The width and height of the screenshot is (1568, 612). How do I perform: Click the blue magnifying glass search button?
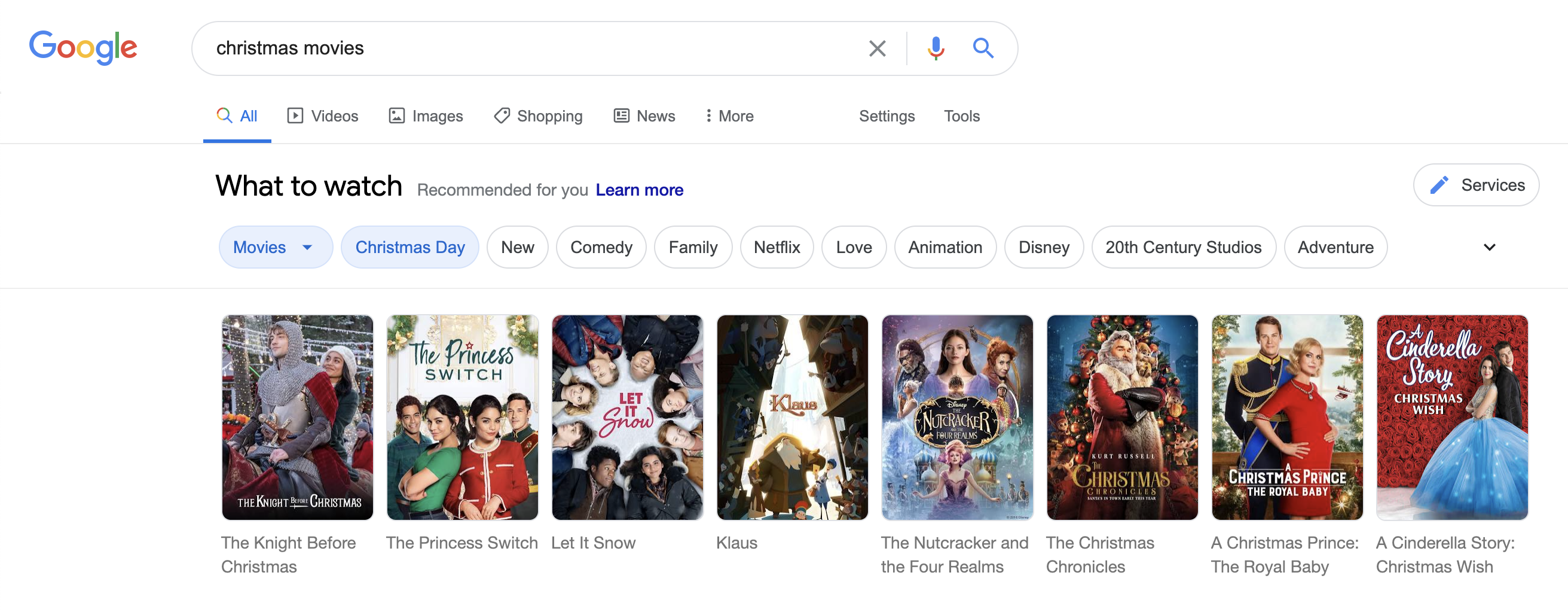[982, 48]
